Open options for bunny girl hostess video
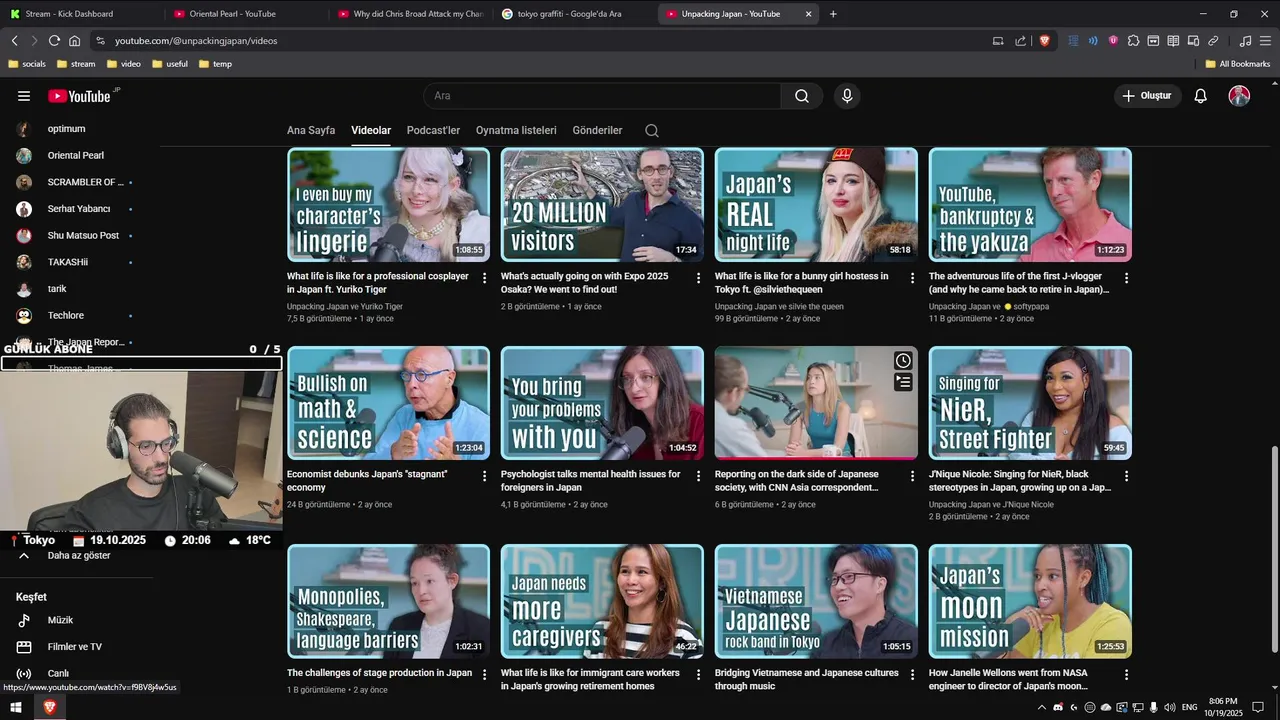1280x720 pixels. [912, 278]
